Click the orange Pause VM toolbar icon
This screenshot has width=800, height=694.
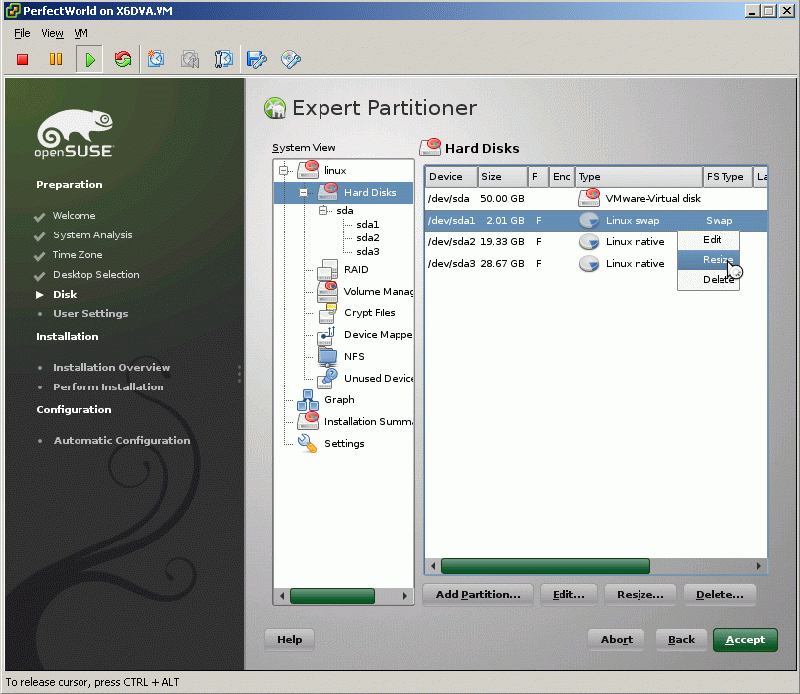(56, 60)
